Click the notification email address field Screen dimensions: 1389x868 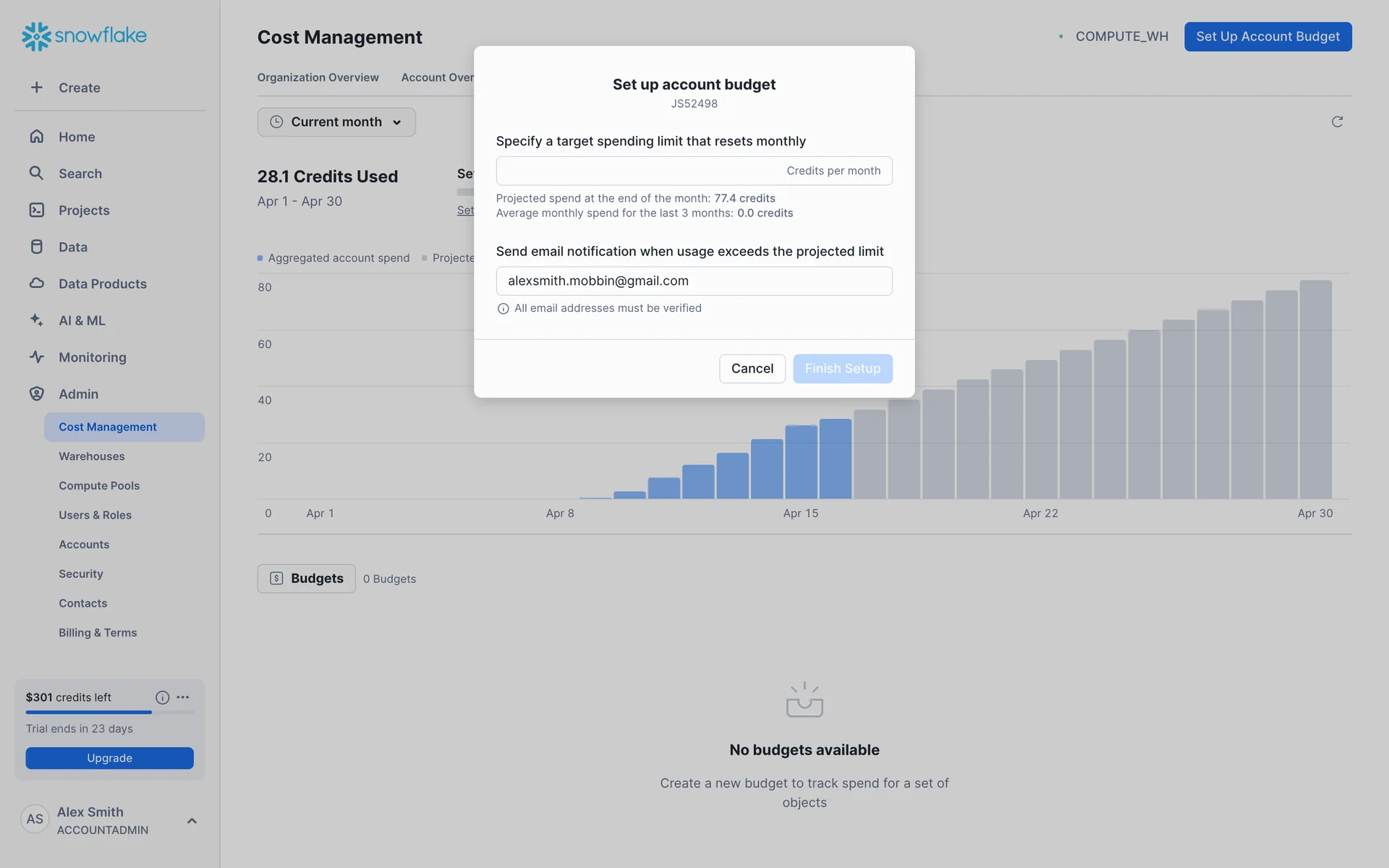point(693,281)
